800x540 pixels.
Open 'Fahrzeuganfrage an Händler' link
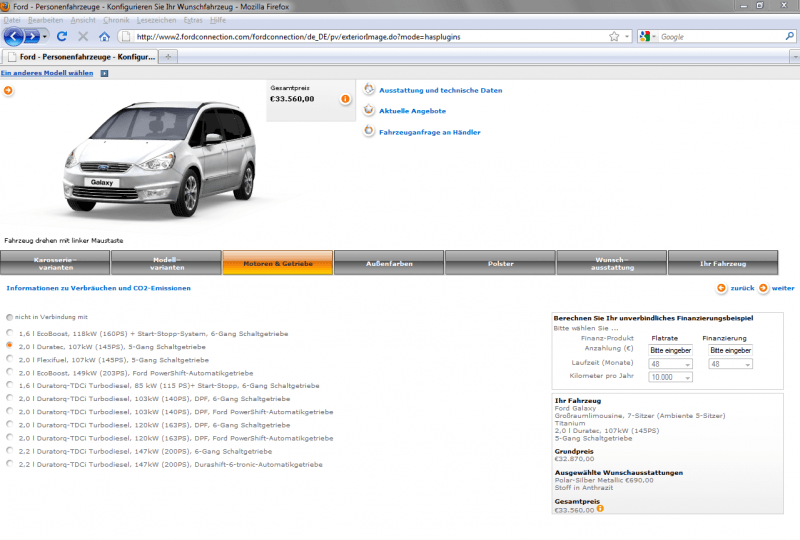click(430, 132)
